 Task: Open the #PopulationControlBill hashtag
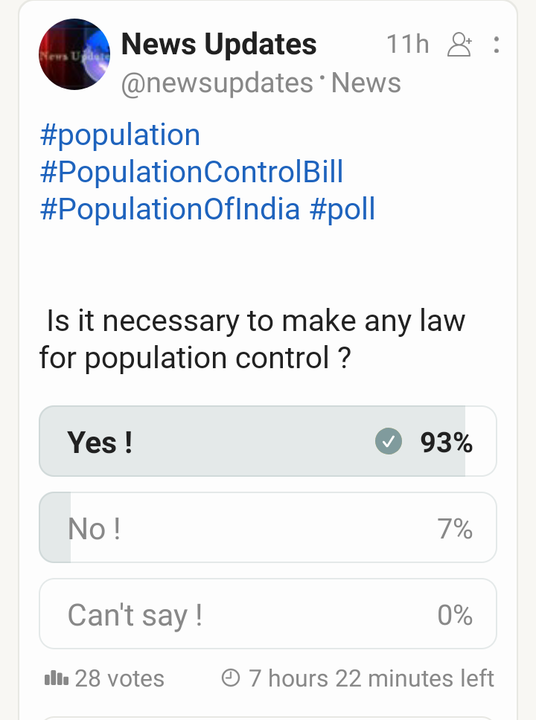[192, 172]
